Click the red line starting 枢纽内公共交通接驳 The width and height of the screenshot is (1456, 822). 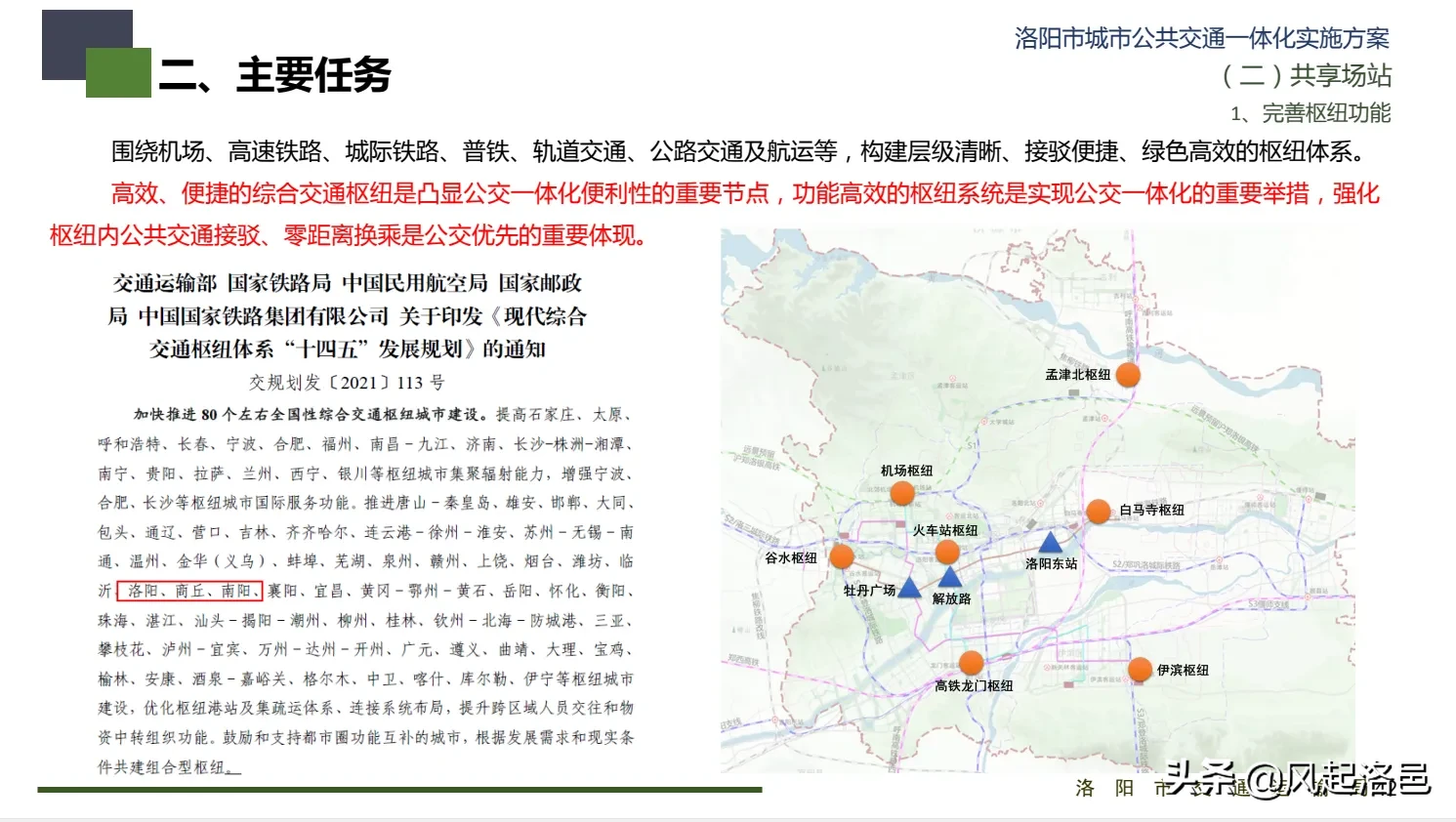(349, 235)
